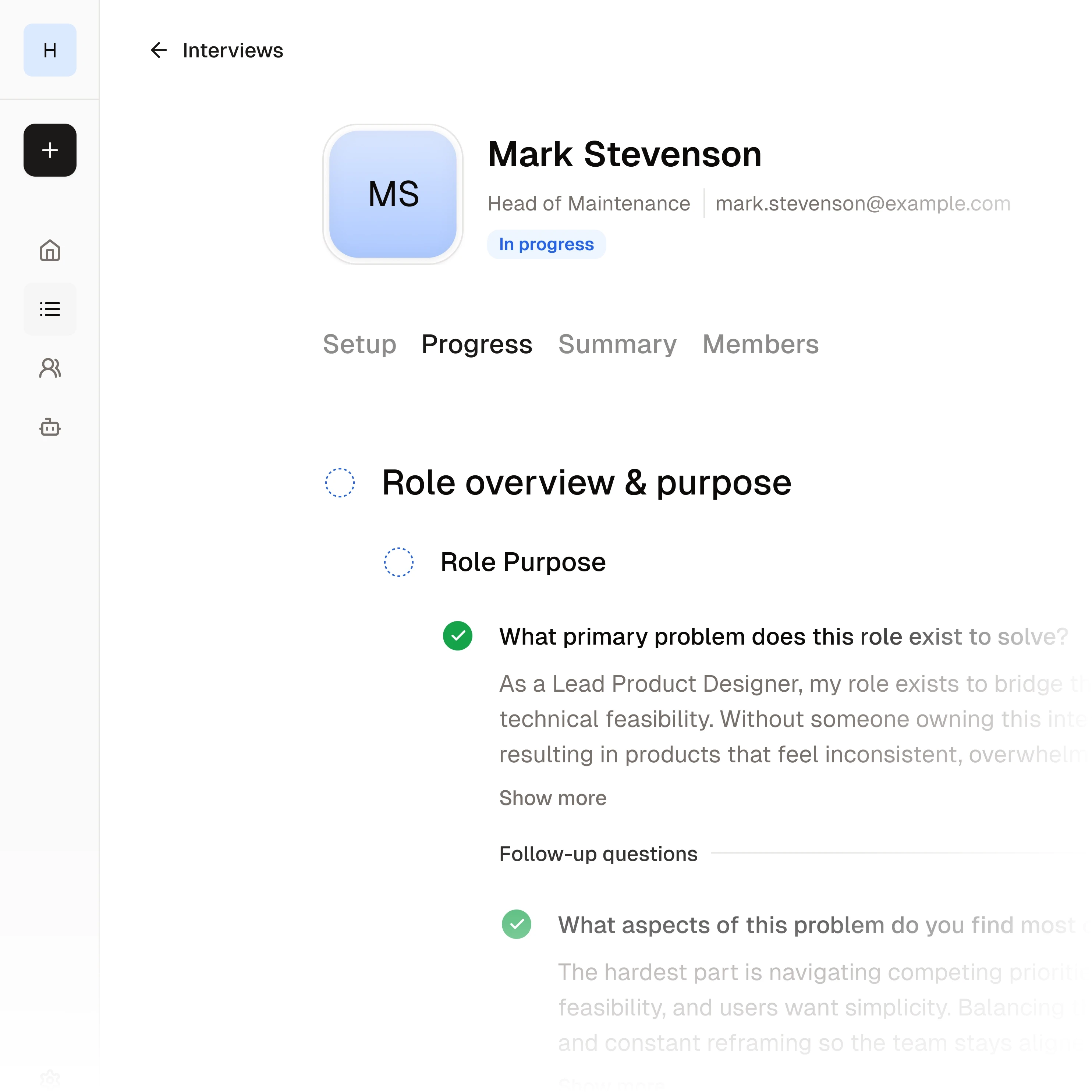Click the Role Purpose dashed status circle

click(398, 562)
